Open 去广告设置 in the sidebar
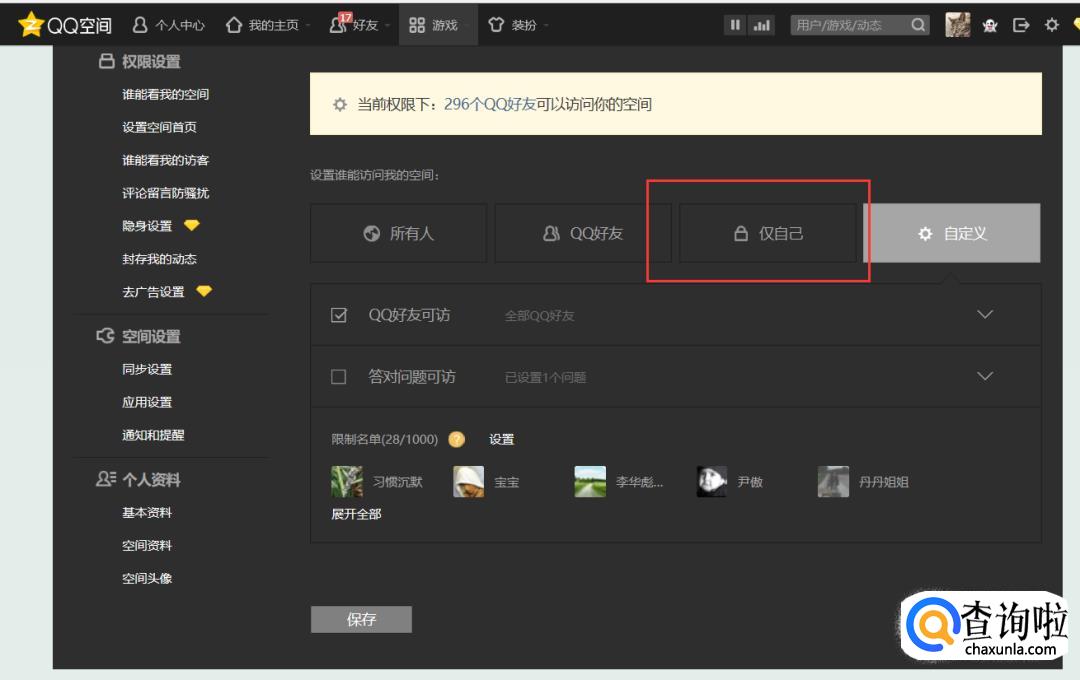1080x680 pixels. point(153,292)
